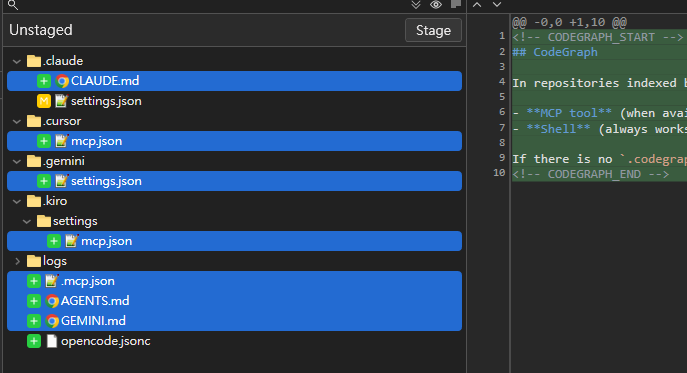
Task: Click diff line 2 CodeGraph heading
Action: [x=555, y=52]
